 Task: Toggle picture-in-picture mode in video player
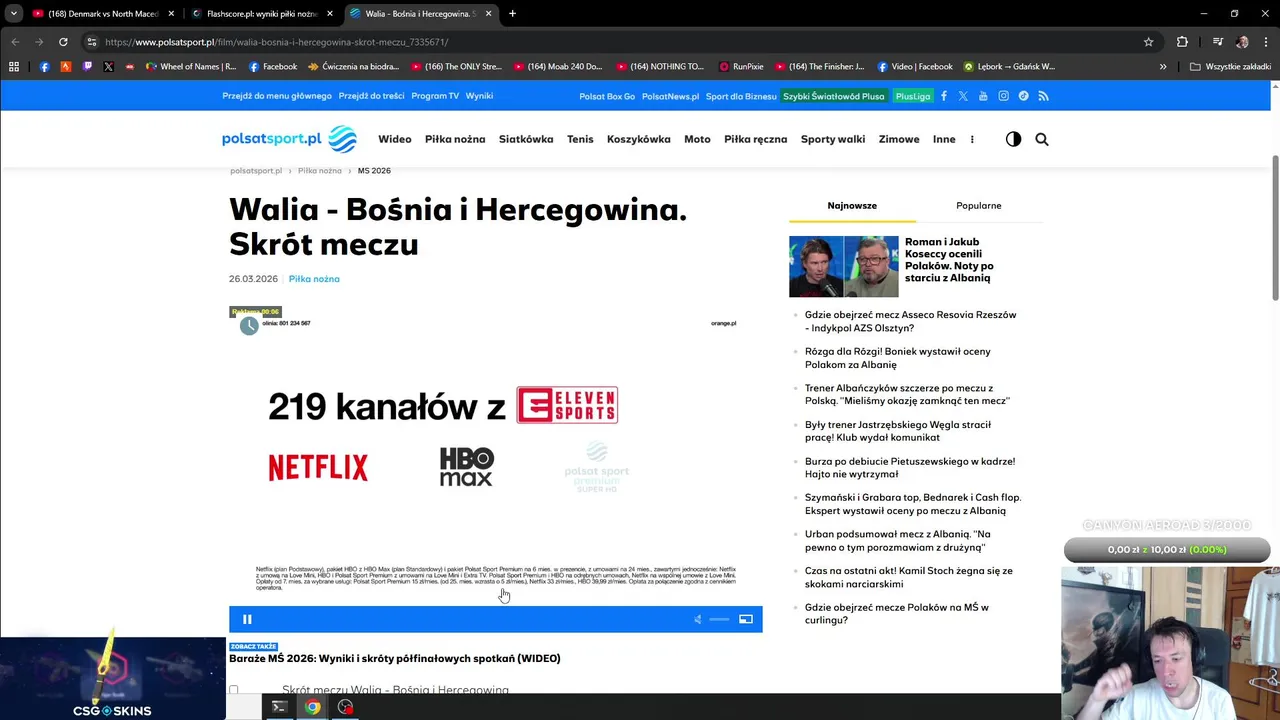(746, 619)
